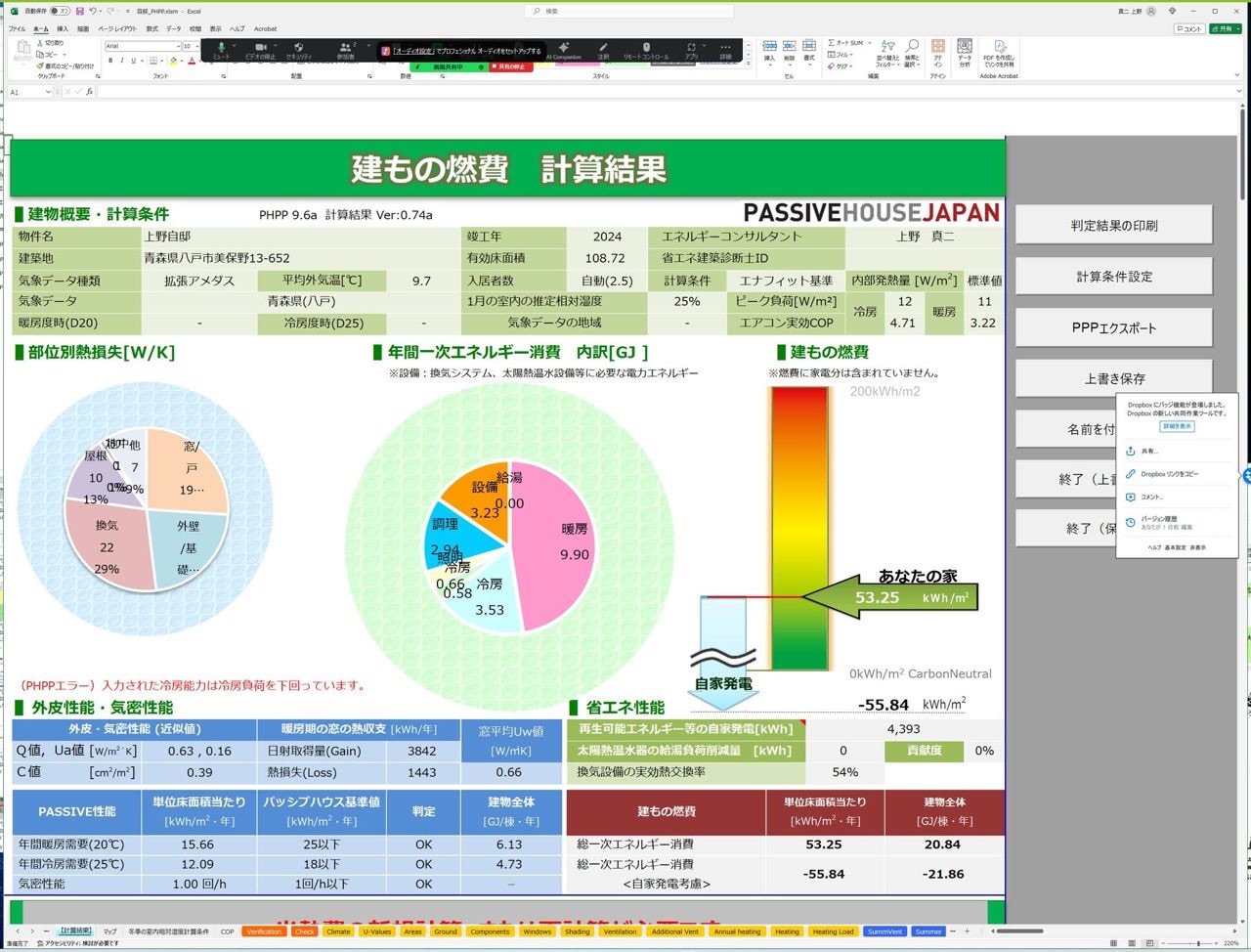Click the 計算条件設定 button
The image size is (1251, 952).
(x=1114, y=277)
